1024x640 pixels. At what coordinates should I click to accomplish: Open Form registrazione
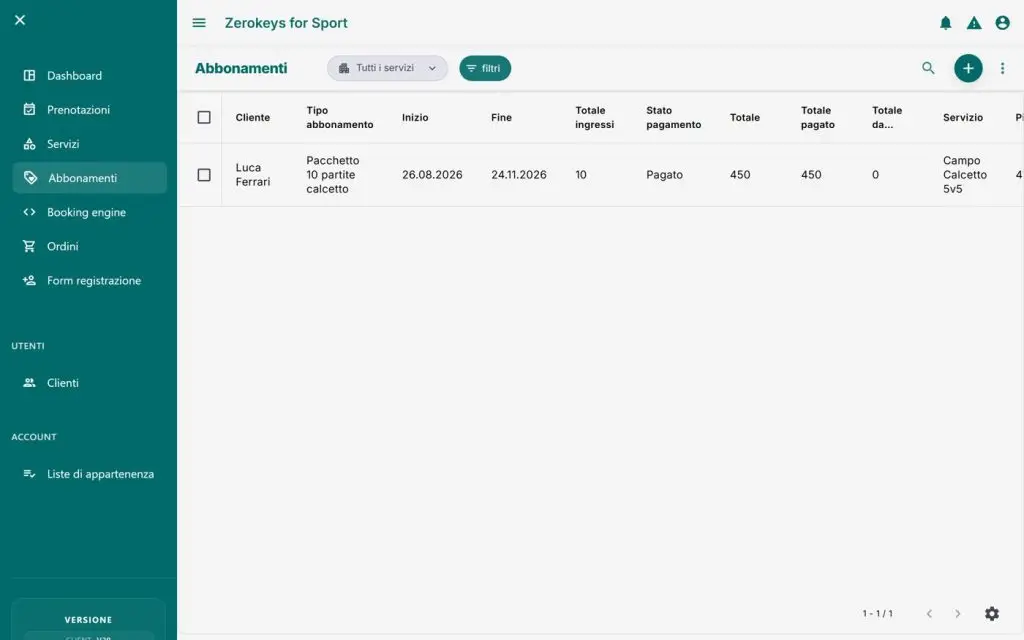89,280
